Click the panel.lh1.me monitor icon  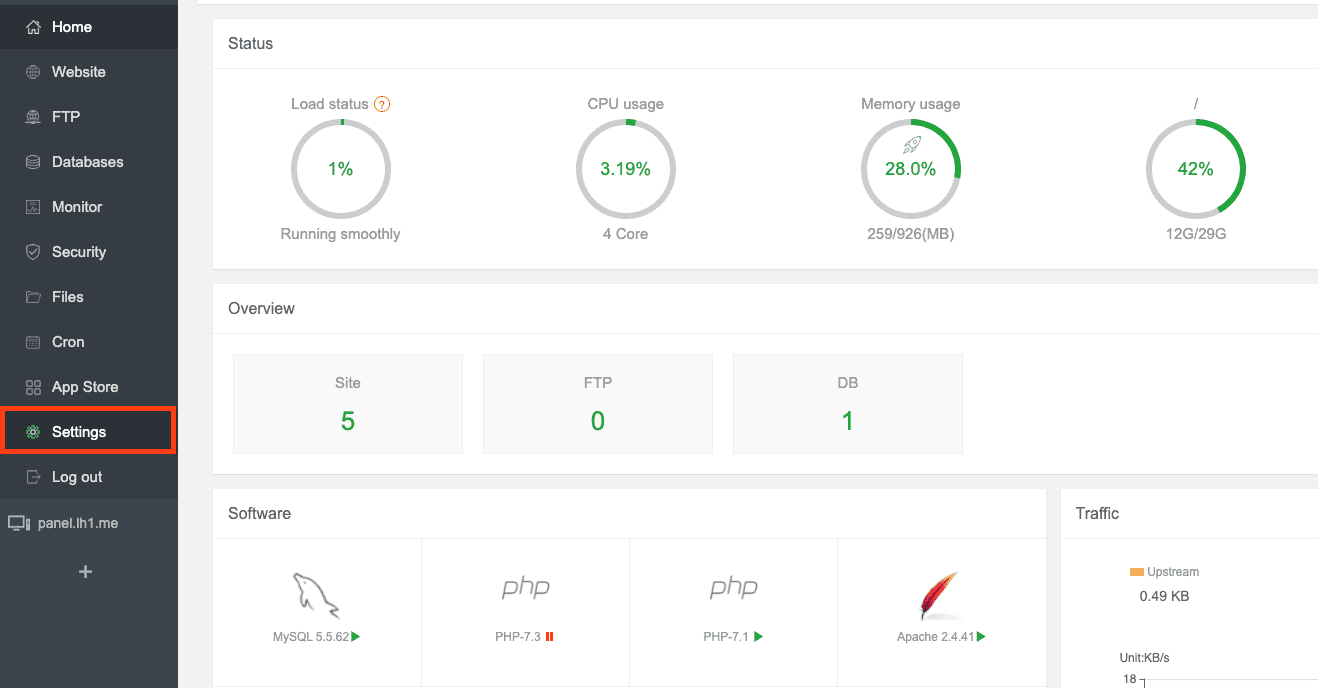pyautogui.click(x=19, y=523)
